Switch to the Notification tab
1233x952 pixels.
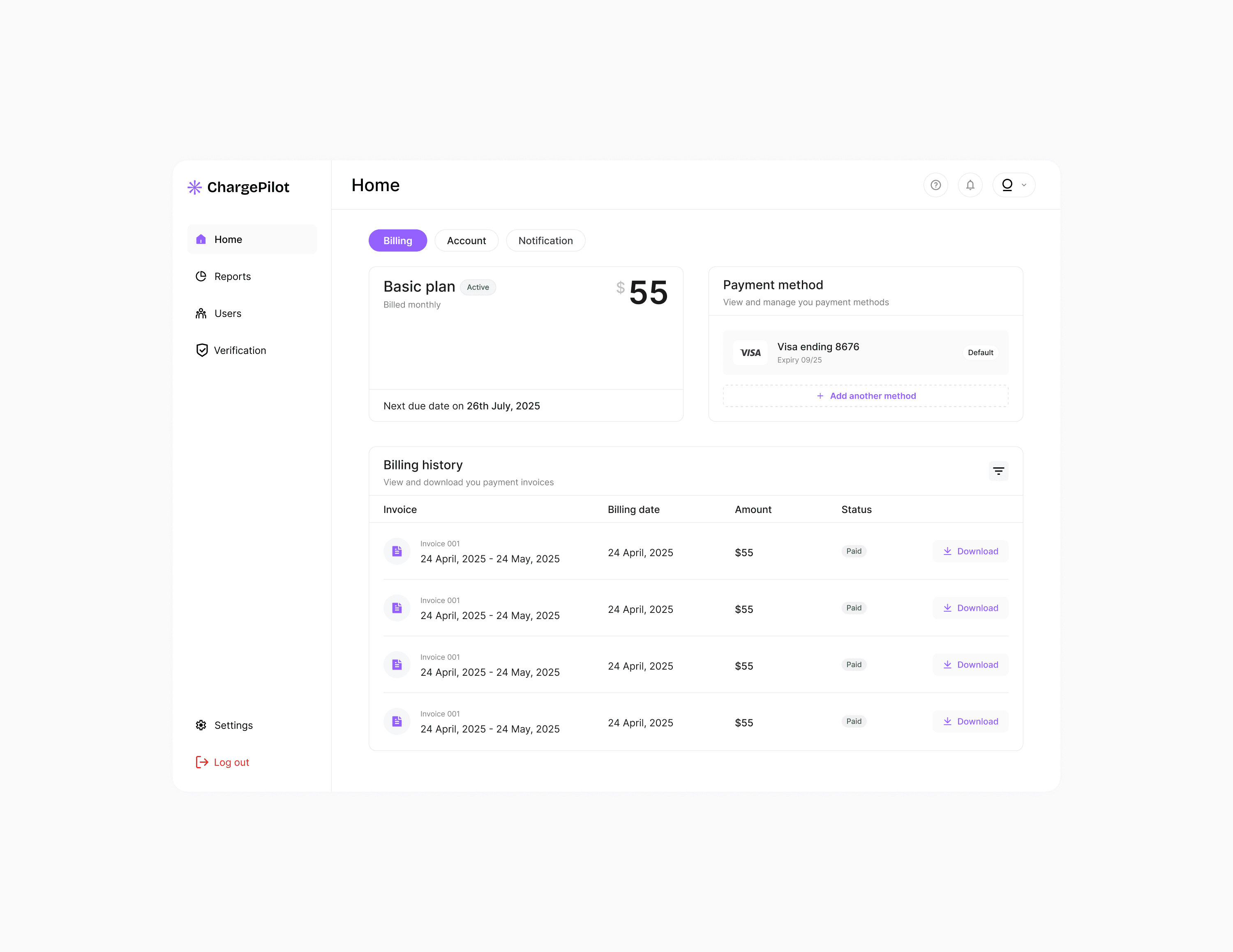tap(545, 240)
